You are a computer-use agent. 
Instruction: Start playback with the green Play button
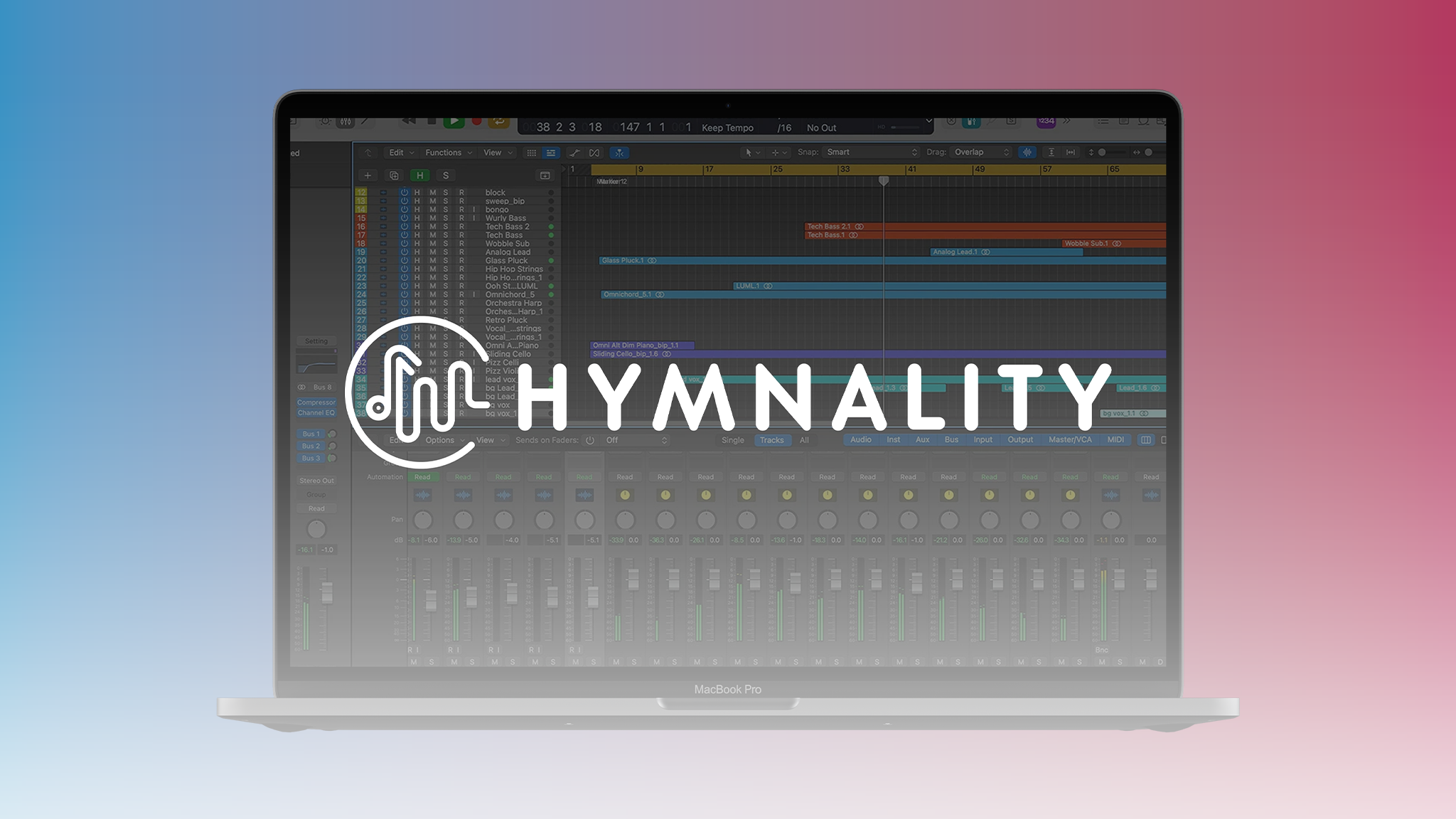454,122
